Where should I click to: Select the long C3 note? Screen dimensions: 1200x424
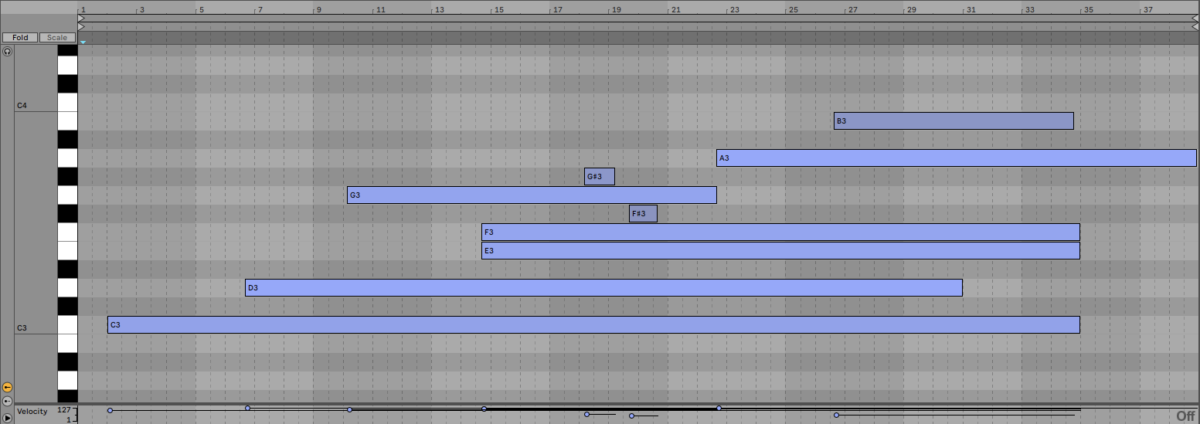[x=594, y=325]
